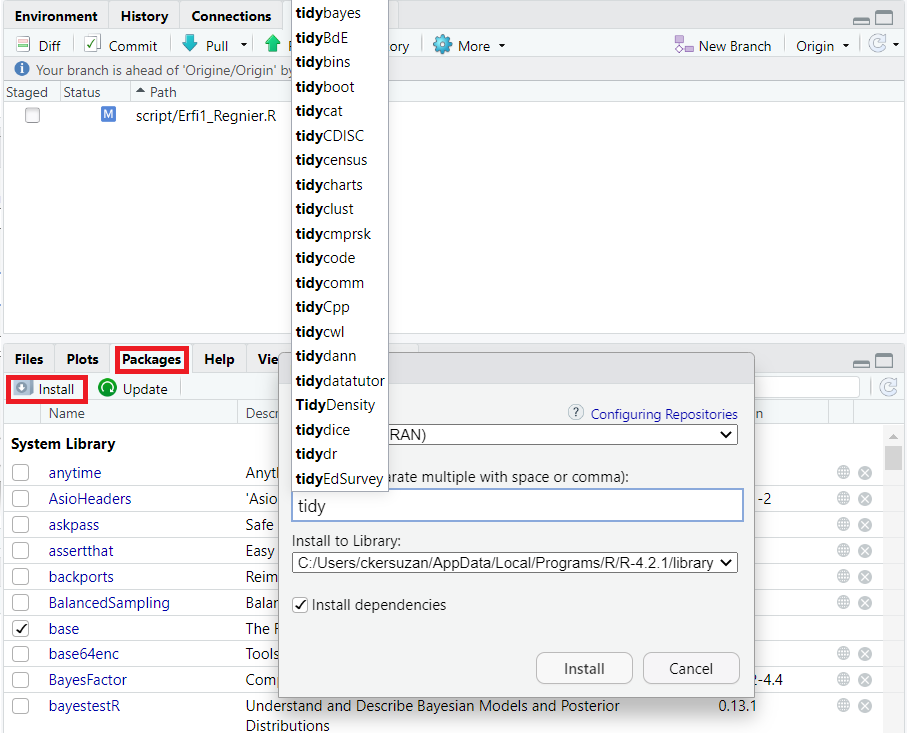The image size is (907, 733).
Task: Select tidycensus from the autocomplete list
Action: [x=331, y=160]
